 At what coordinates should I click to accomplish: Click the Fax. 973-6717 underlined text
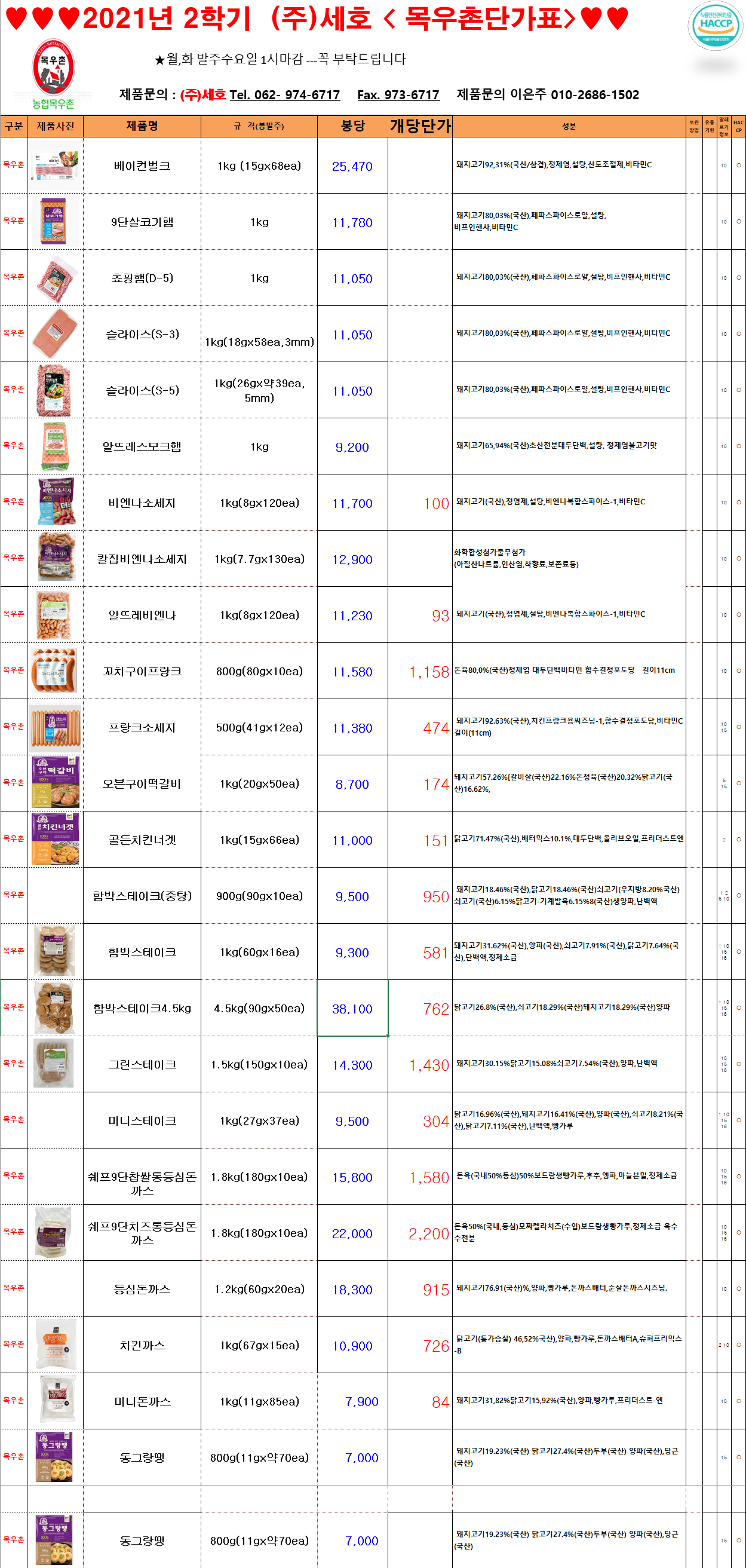coord(398,95)
